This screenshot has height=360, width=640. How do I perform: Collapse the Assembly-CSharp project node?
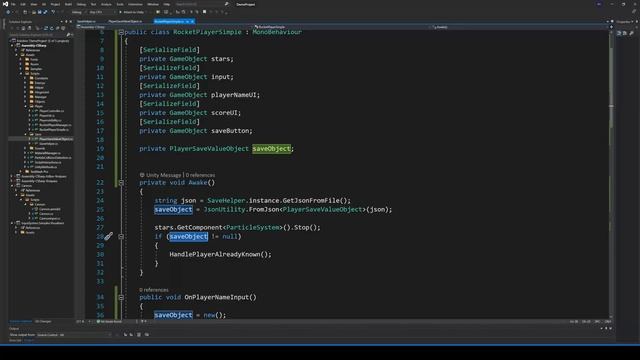coord(12,46)
